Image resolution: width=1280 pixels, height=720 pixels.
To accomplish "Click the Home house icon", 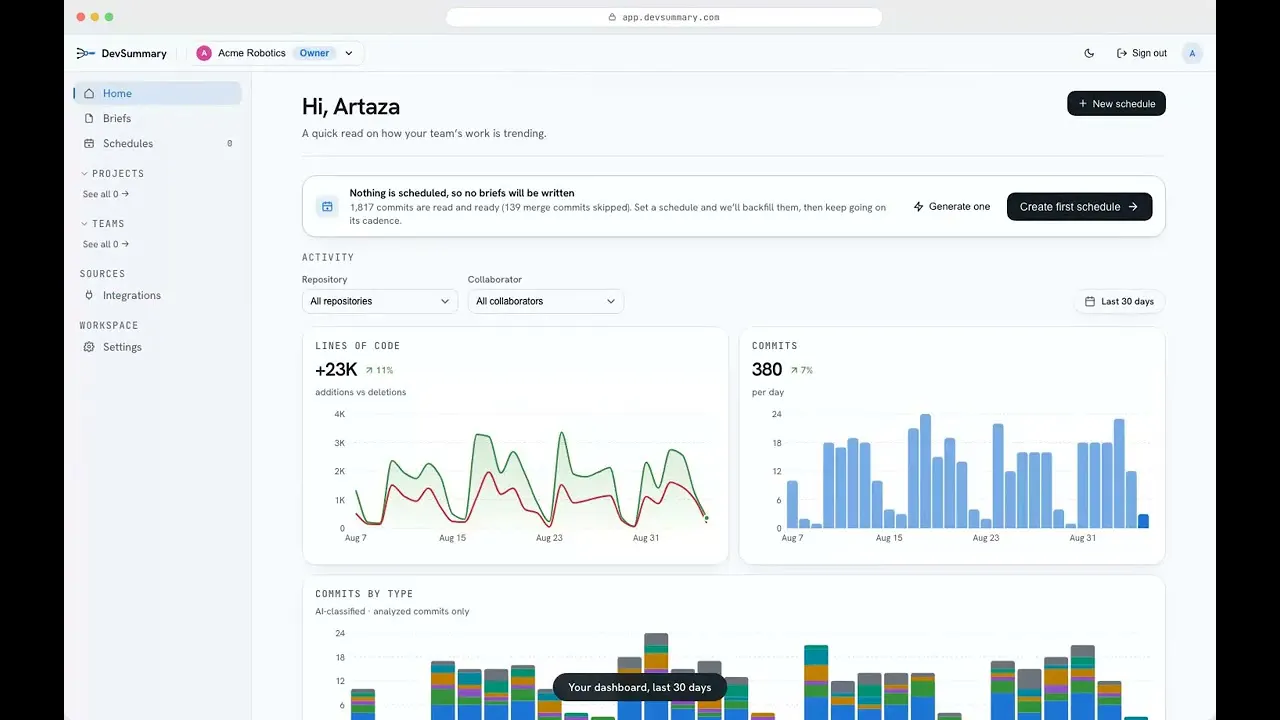I will [x=89, y=93].
